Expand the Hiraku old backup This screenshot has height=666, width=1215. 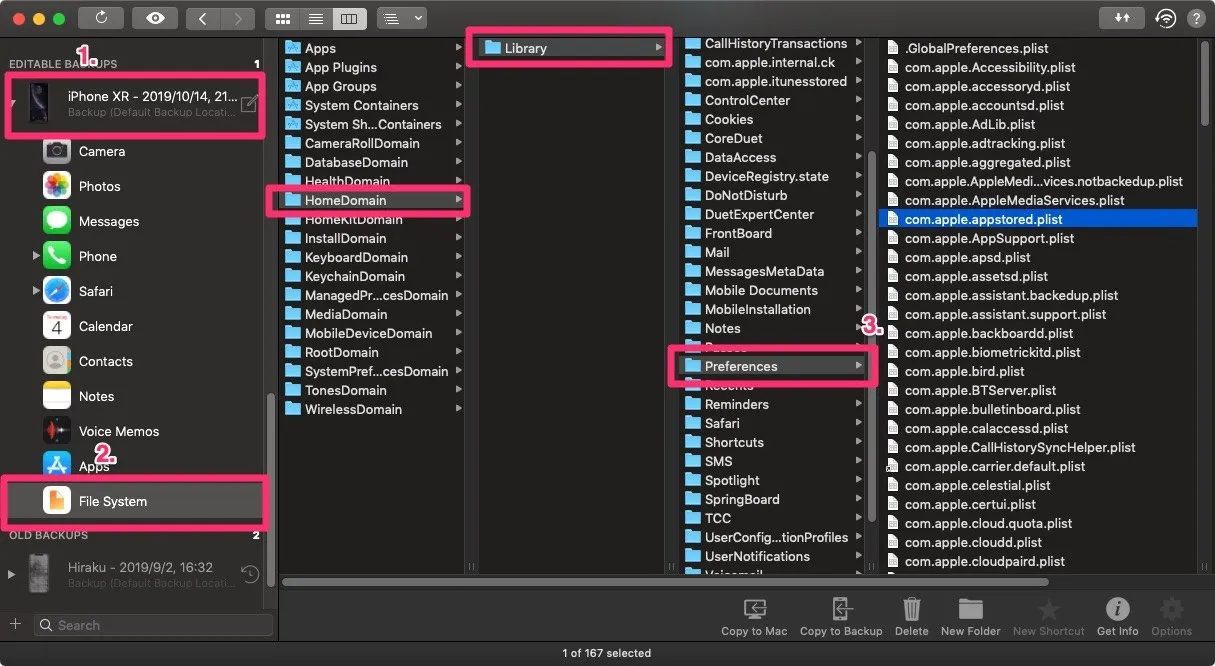coord(11,574)
